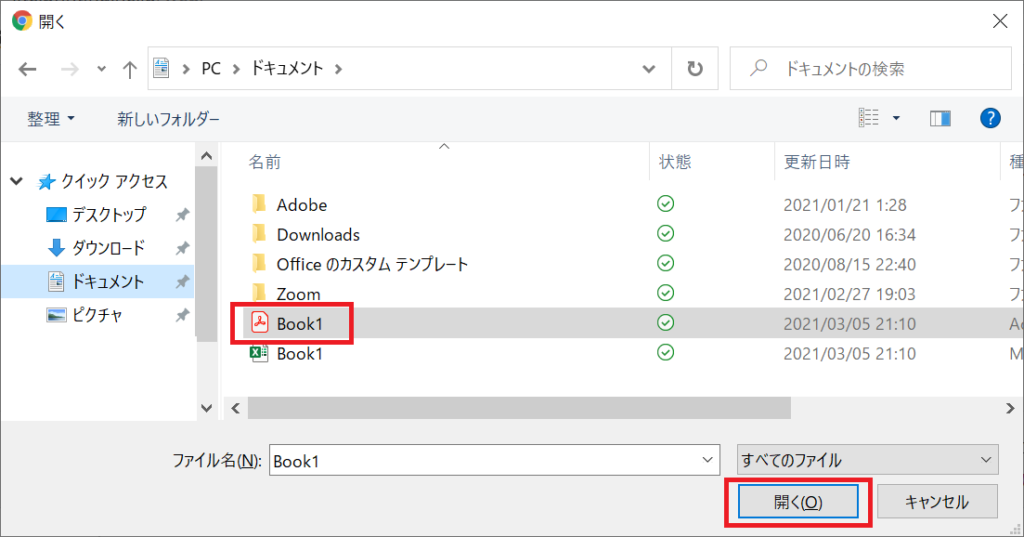Click the horizontal scrollbar in file list
This screenshot has height=537, width=1024.
click(519, 408)
